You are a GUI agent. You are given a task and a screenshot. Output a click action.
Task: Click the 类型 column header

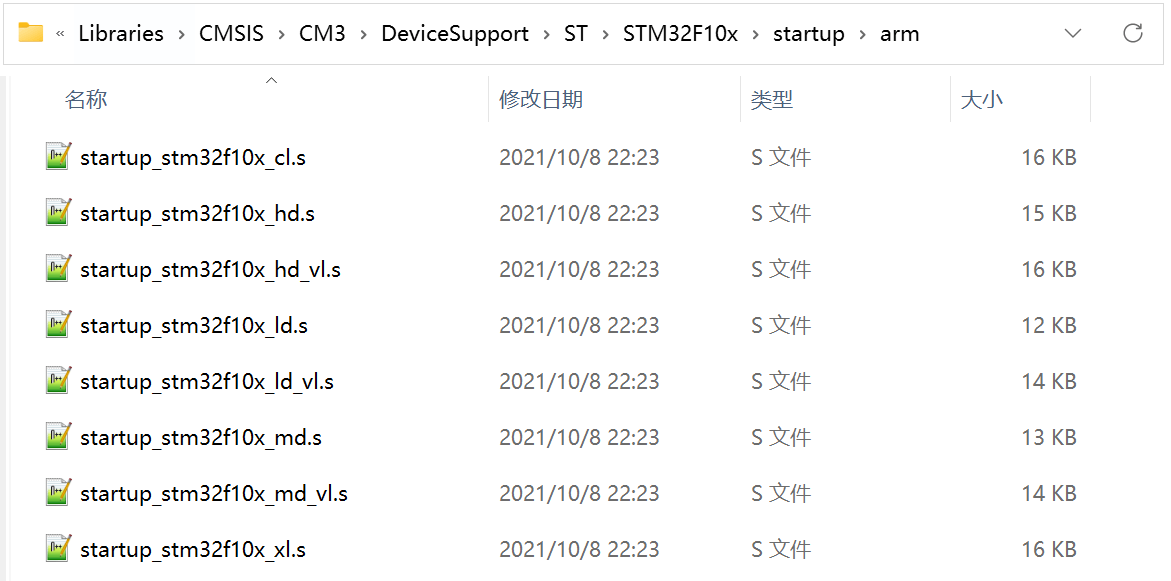click(x=772, y=100)
